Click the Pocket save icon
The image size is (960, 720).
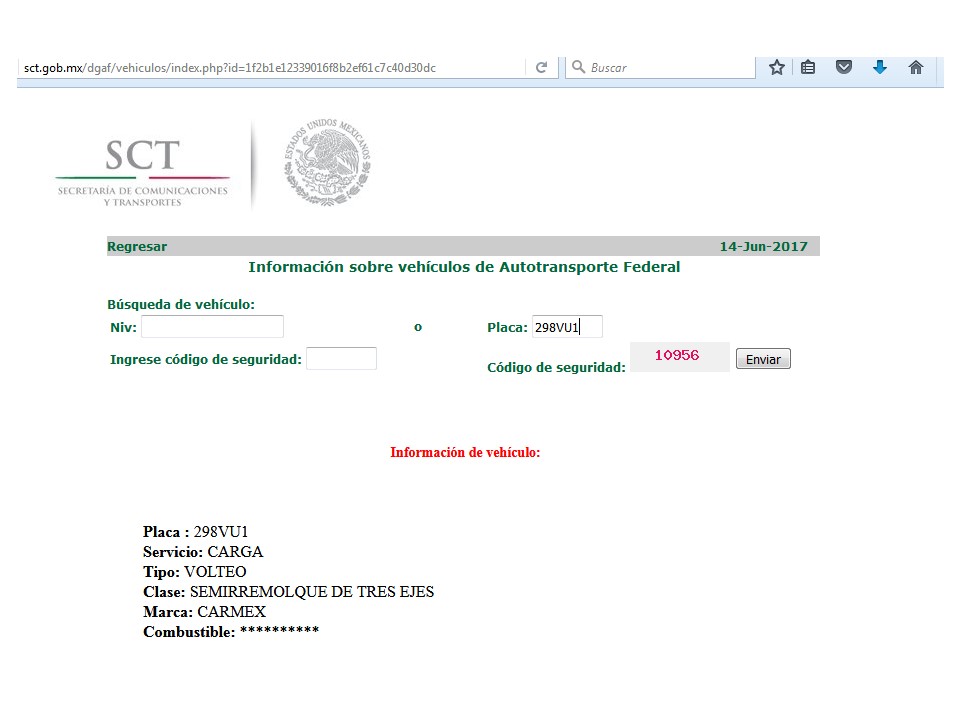point(844,68)
